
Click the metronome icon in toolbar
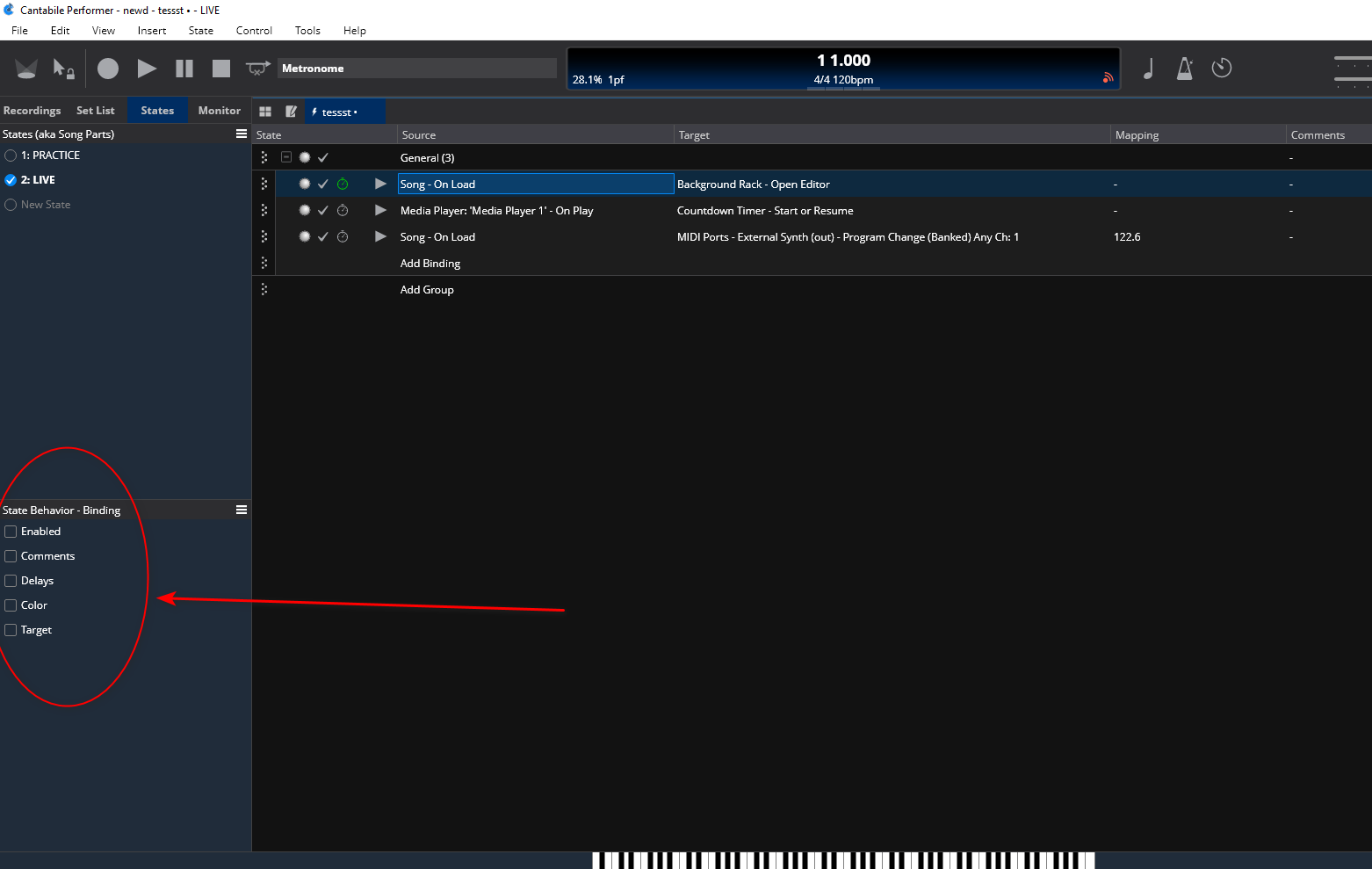tap(1185, 69)
